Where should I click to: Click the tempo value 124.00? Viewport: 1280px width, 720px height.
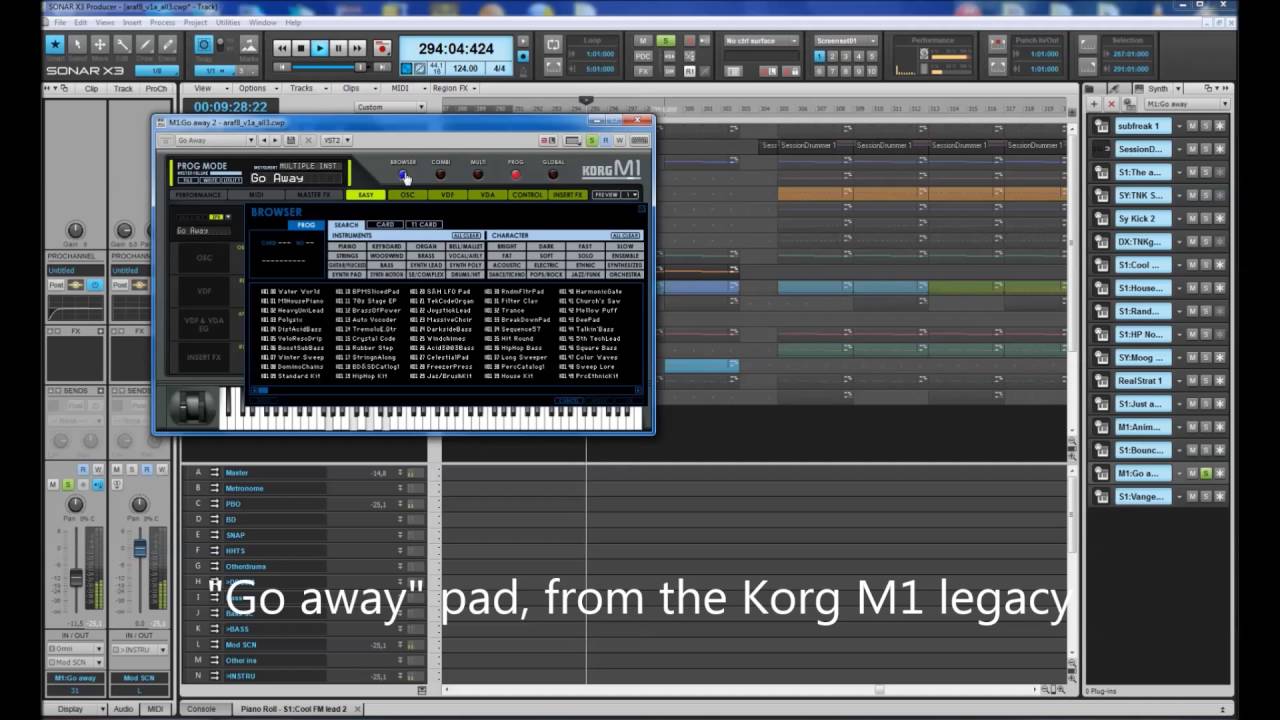(x=465, y=68)
